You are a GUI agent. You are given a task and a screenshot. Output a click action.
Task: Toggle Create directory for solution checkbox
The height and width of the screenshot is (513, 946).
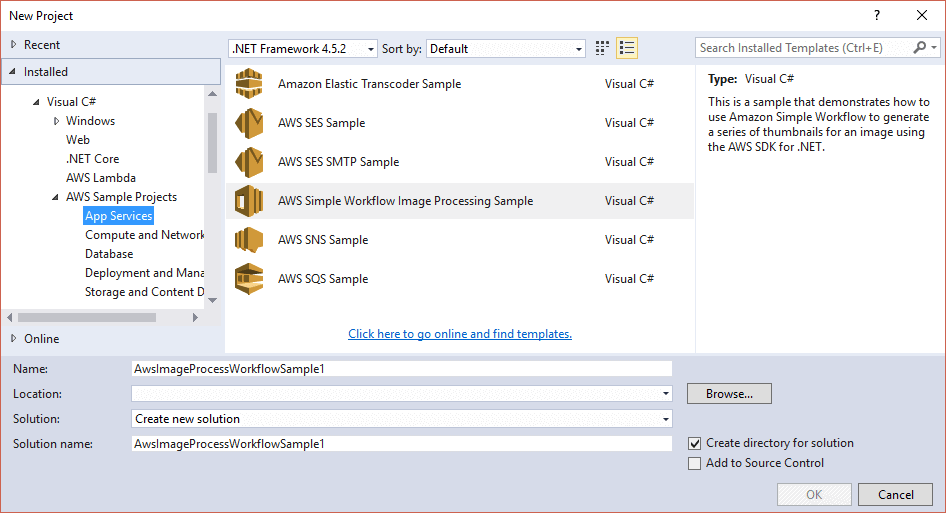click(x=694, y=444)
